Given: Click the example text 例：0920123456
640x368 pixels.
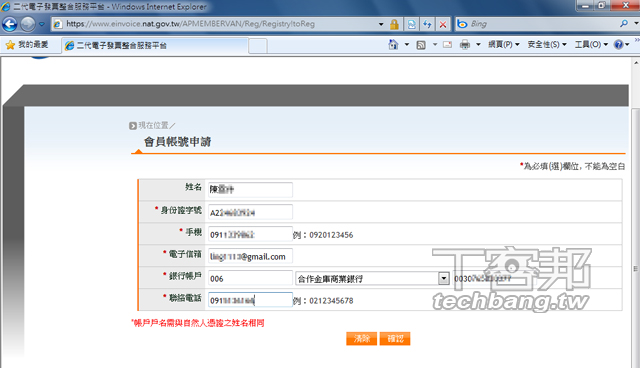Looking at the screenshot, I should click(323, 235).
